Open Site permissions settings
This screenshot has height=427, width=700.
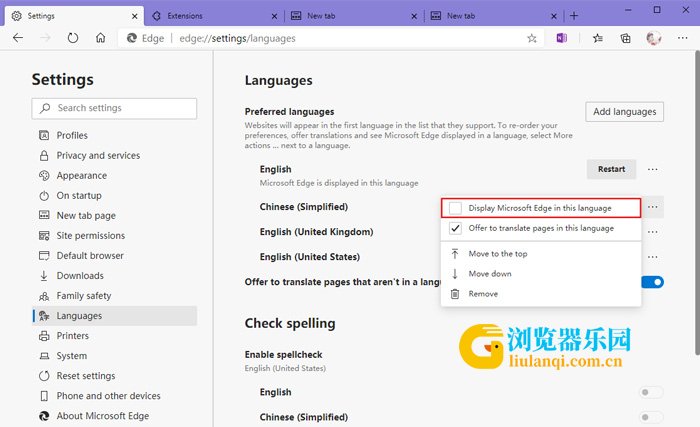click(x=115, y=236)
